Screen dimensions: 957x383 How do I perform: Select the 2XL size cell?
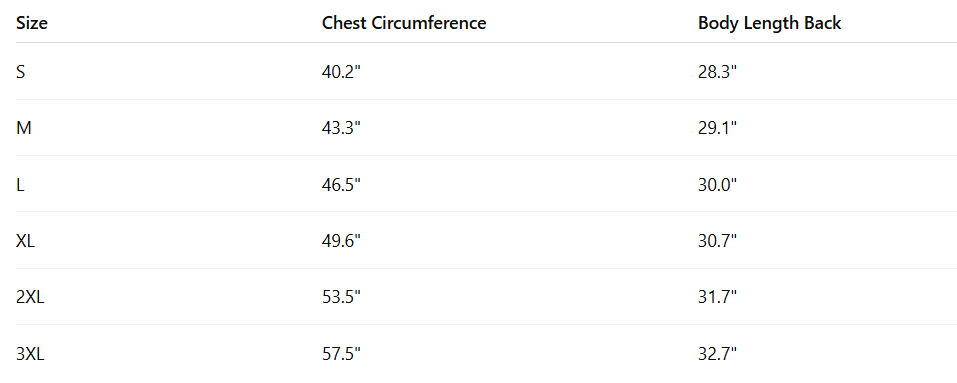(30, 298)
